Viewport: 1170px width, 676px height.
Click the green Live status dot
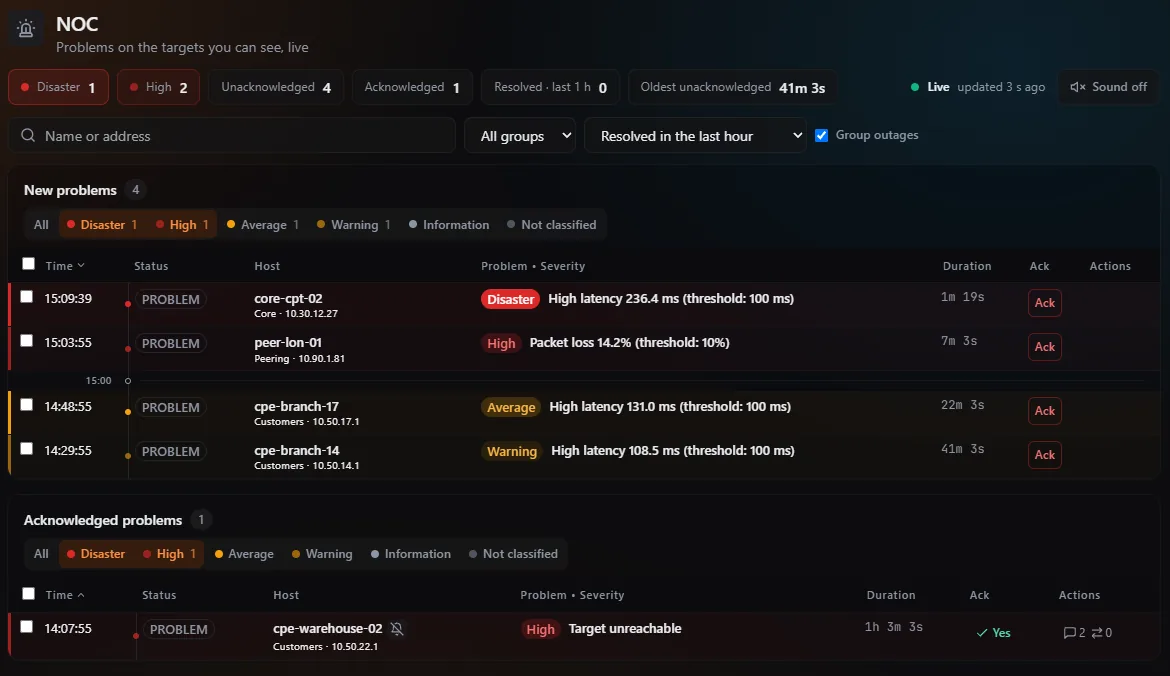tap(915, 87)
